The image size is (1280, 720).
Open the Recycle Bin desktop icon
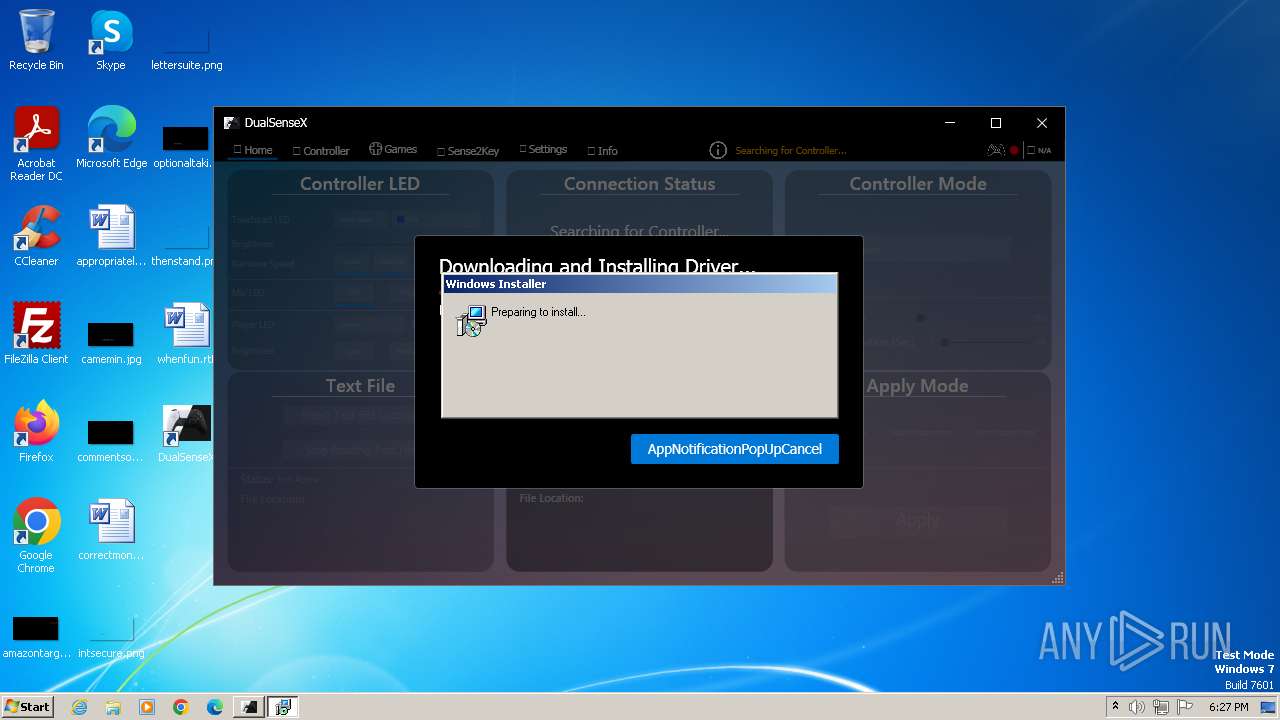coord(36,41)
